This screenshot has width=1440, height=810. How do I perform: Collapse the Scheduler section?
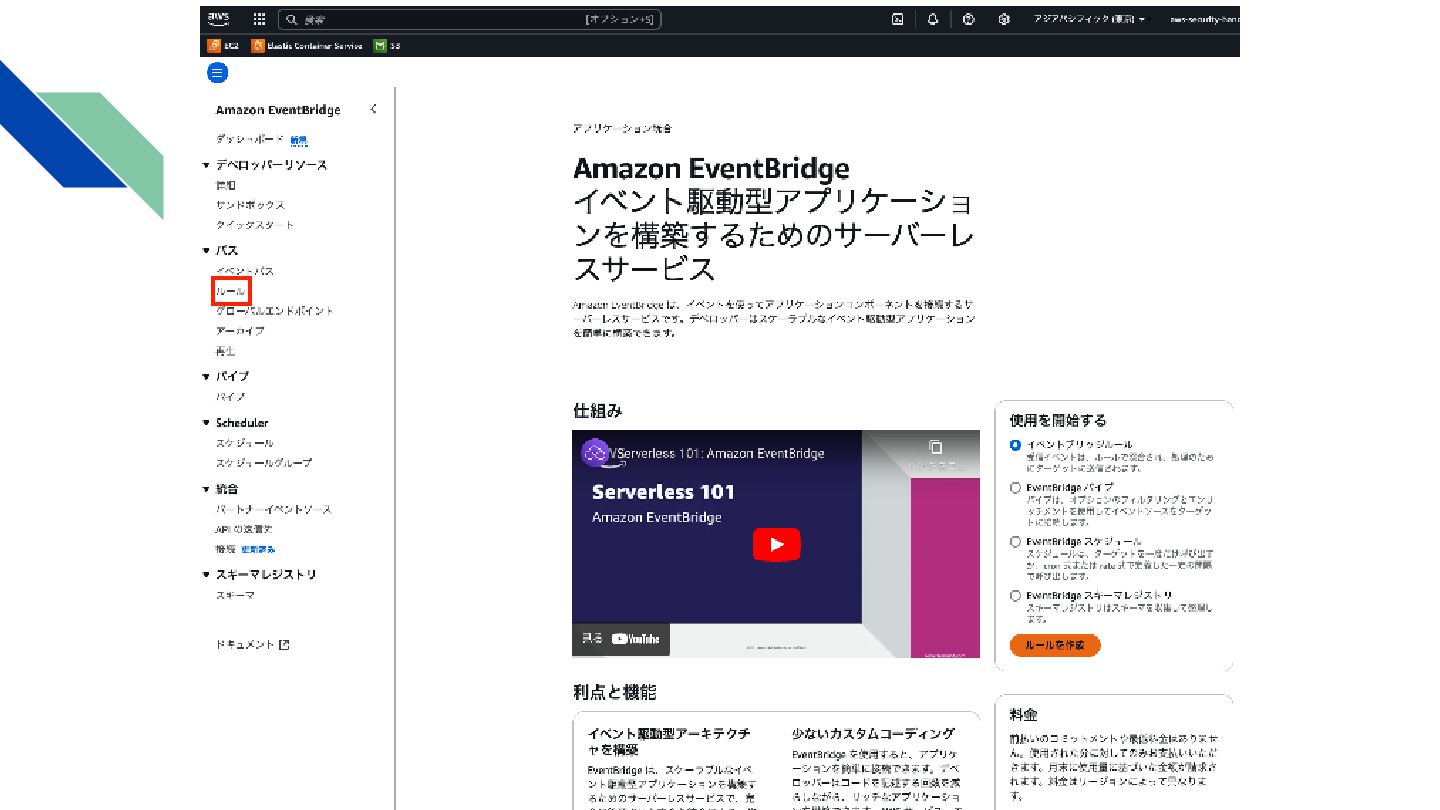[x=206, y=423]
